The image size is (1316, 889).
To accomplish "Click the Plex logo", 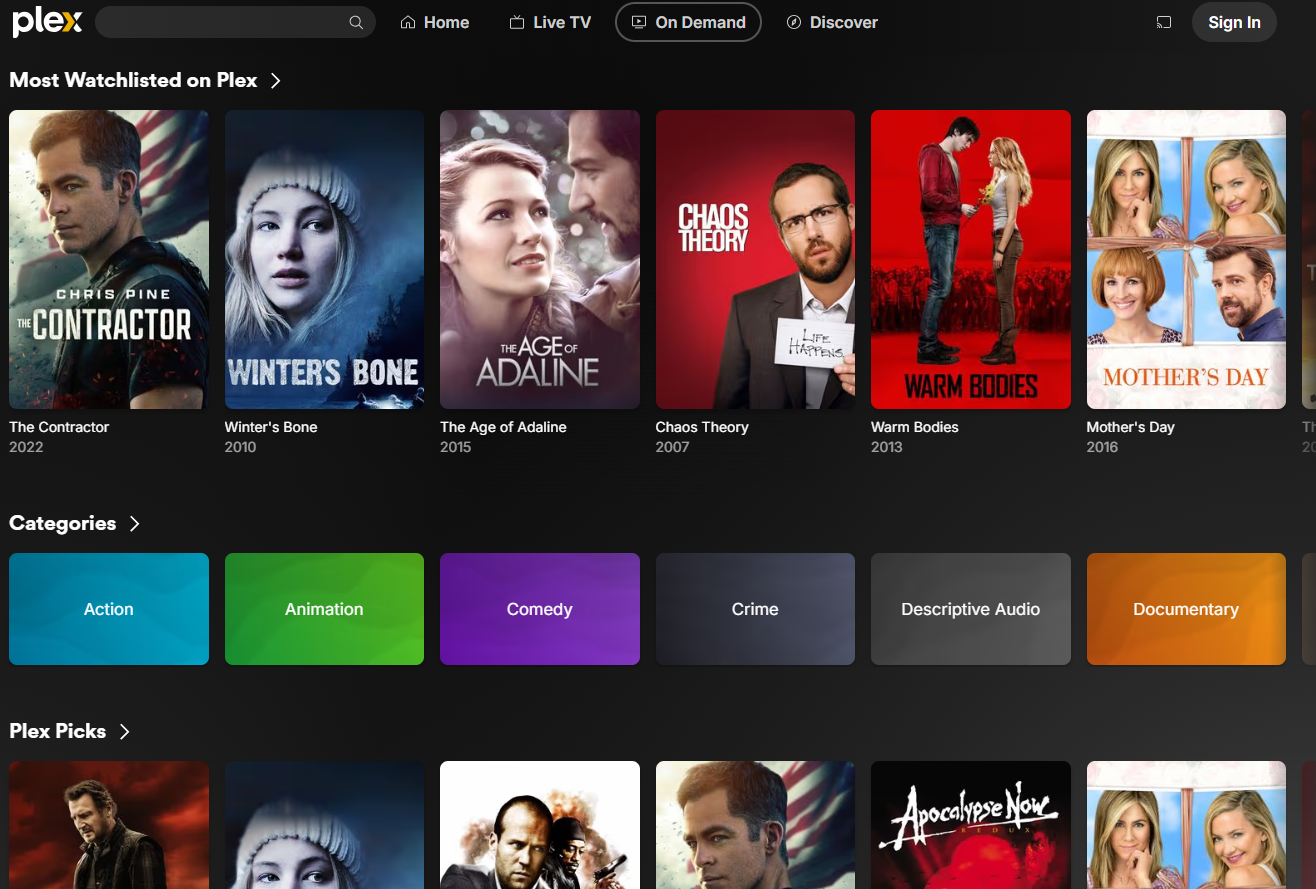I will click(x=47, y=22).
